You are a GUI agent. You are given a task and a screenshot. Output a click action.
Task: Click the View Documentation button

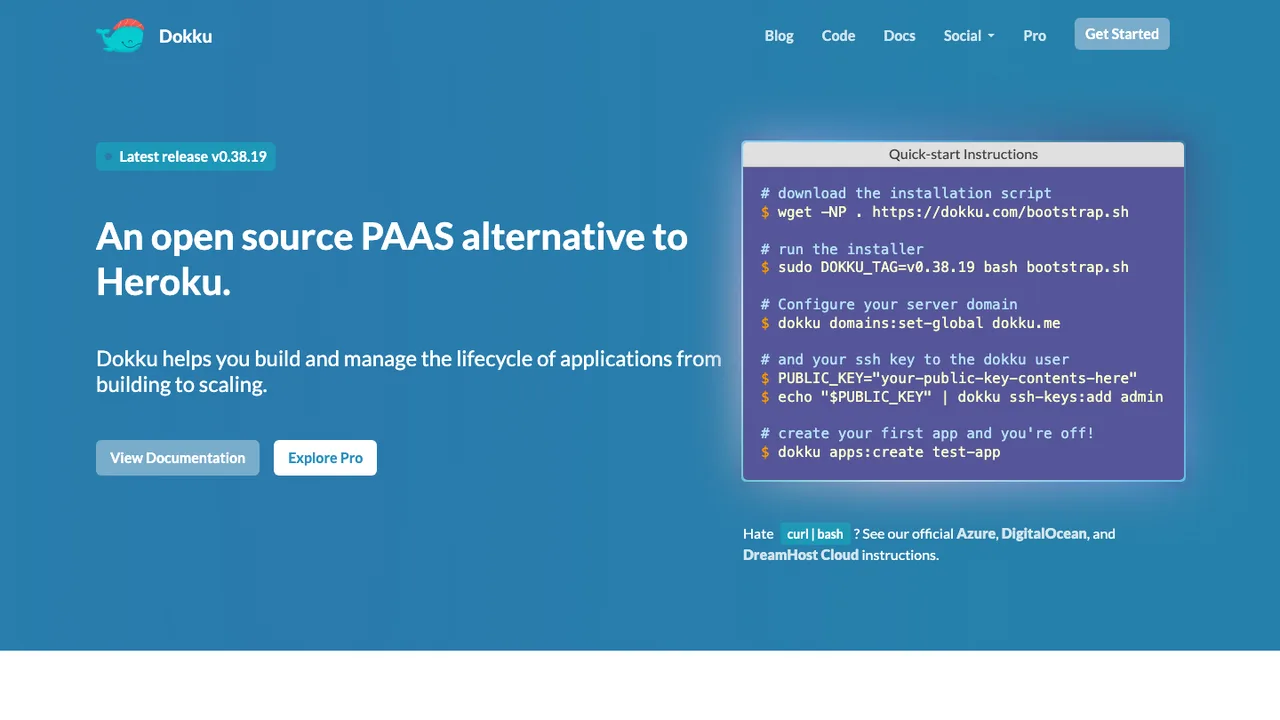coord(178,458)
